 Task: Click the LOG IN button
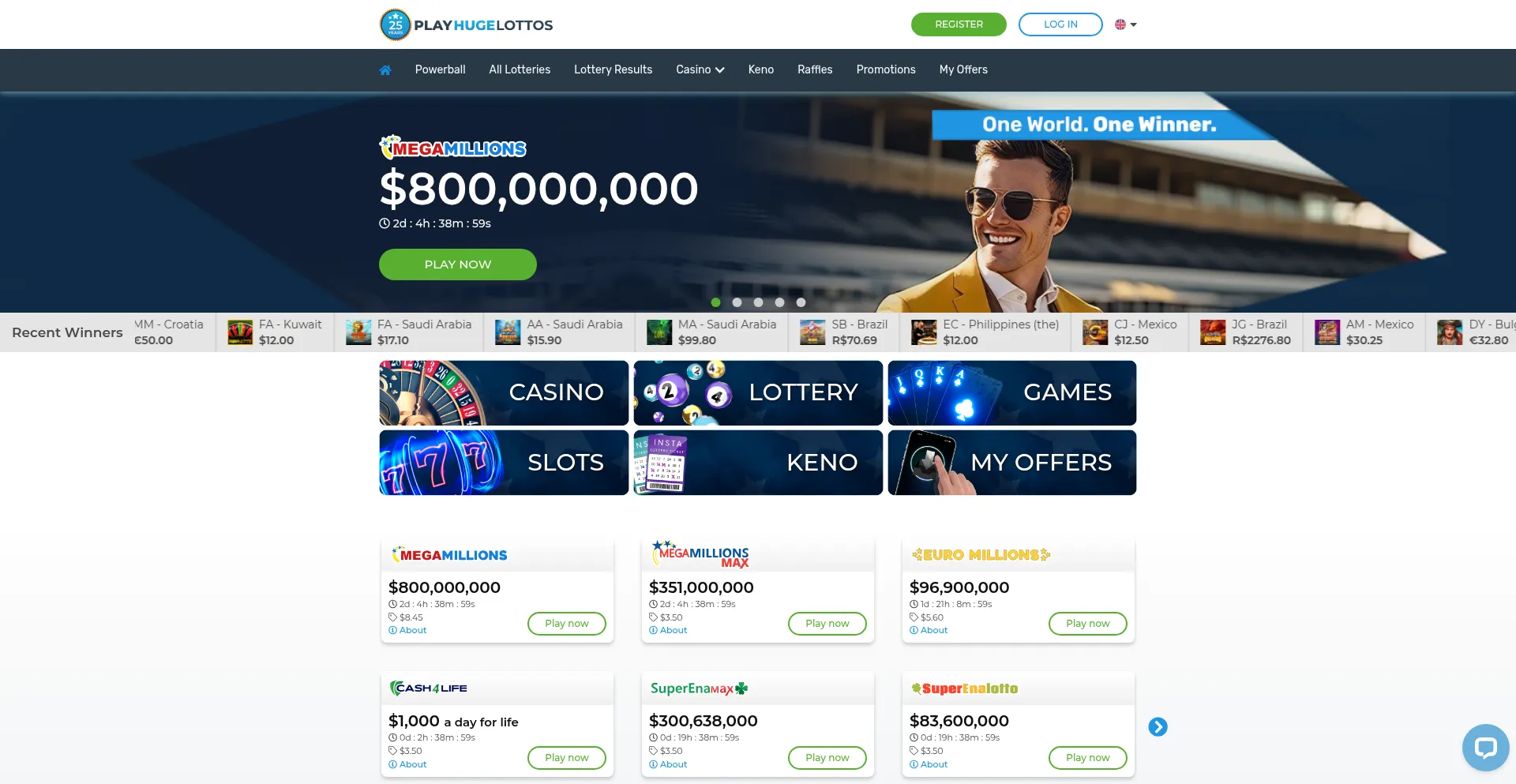point(1060,24)
